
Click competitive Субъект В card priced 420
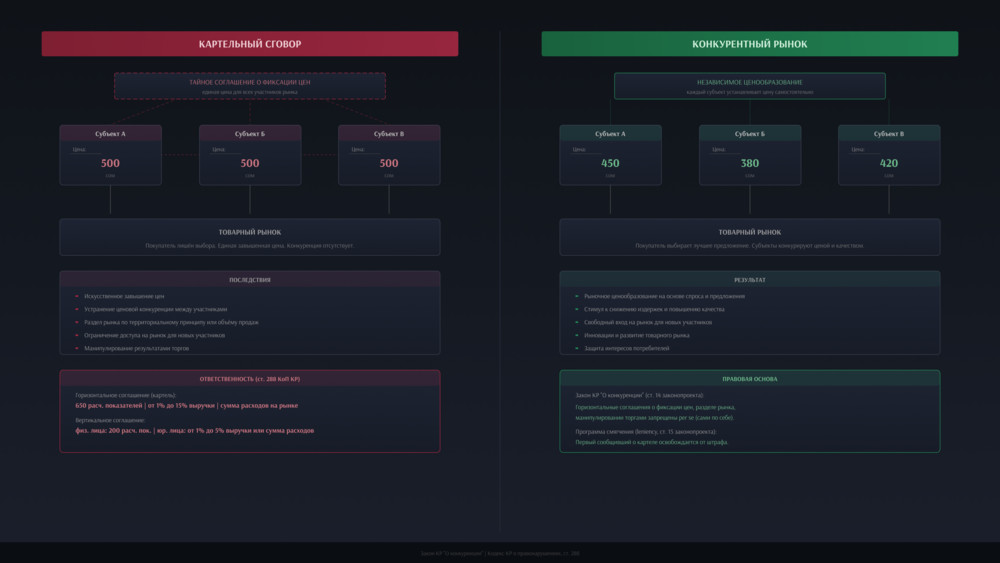(889, 156)
